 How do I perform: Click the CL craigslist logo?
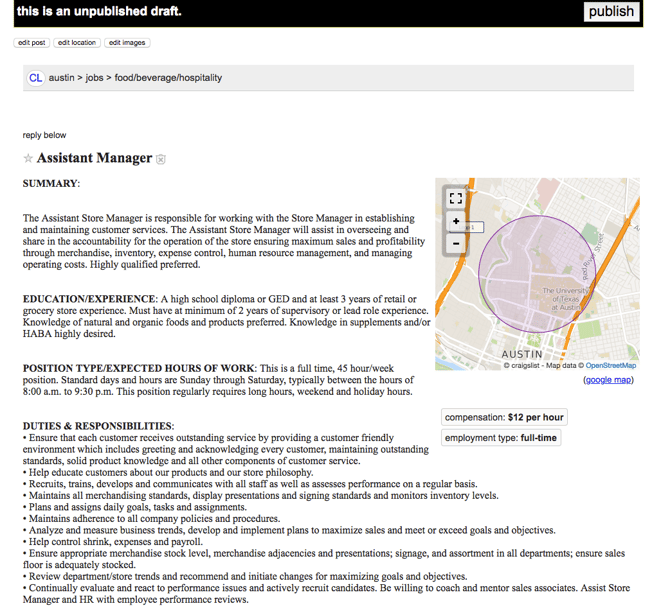[36, 78]
